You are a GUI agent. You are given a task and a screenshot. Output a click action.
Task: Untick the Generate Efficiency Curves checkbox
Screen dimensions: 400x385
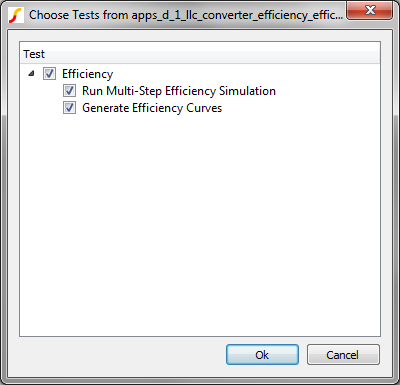tap(69, 108)
